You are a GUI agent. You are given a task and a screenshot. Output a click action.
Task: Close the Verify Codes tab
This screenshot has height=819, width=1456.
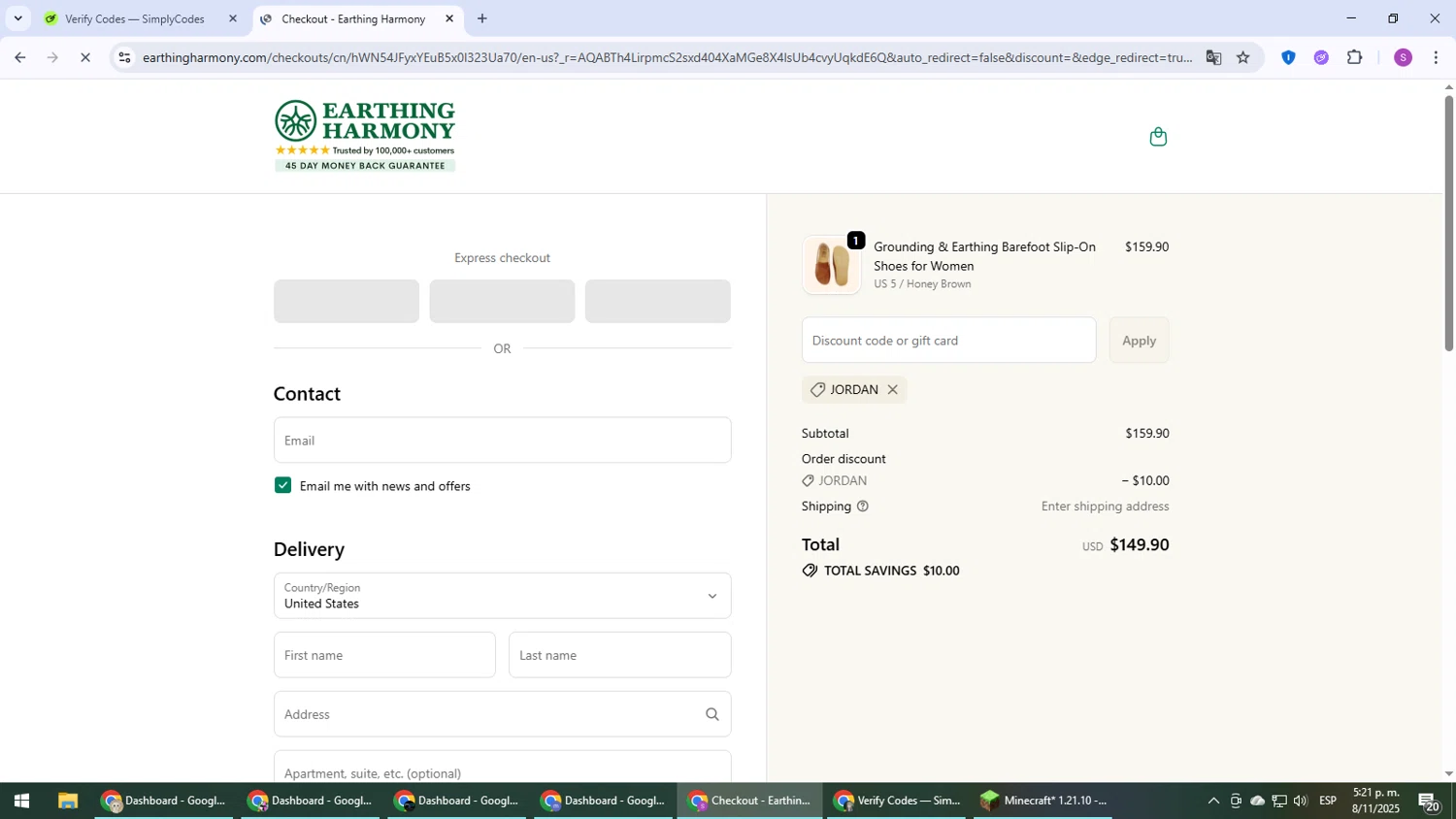point(232,18)
